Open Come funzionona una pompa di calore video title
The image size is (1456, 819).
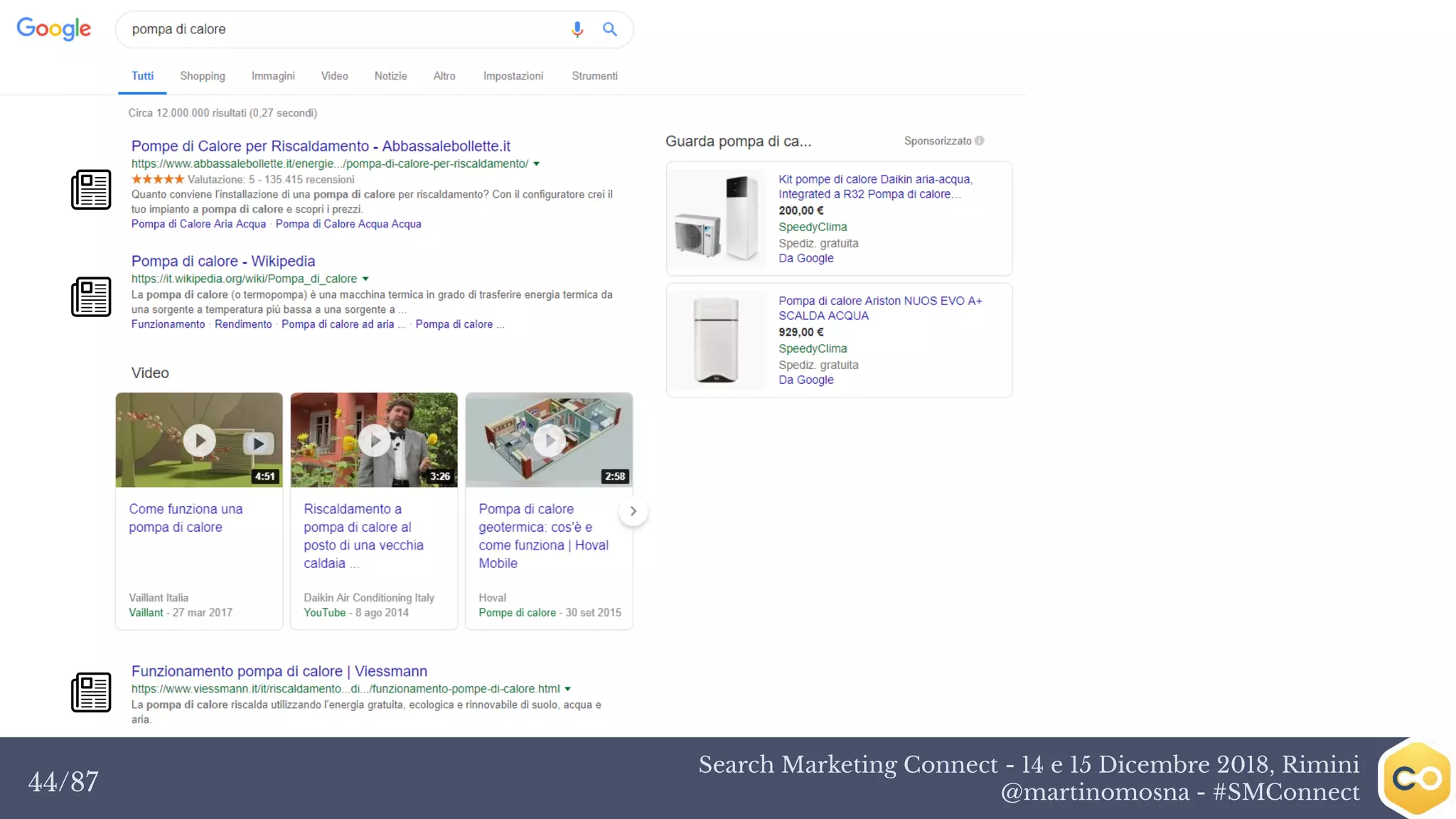(x=186, y=518)
